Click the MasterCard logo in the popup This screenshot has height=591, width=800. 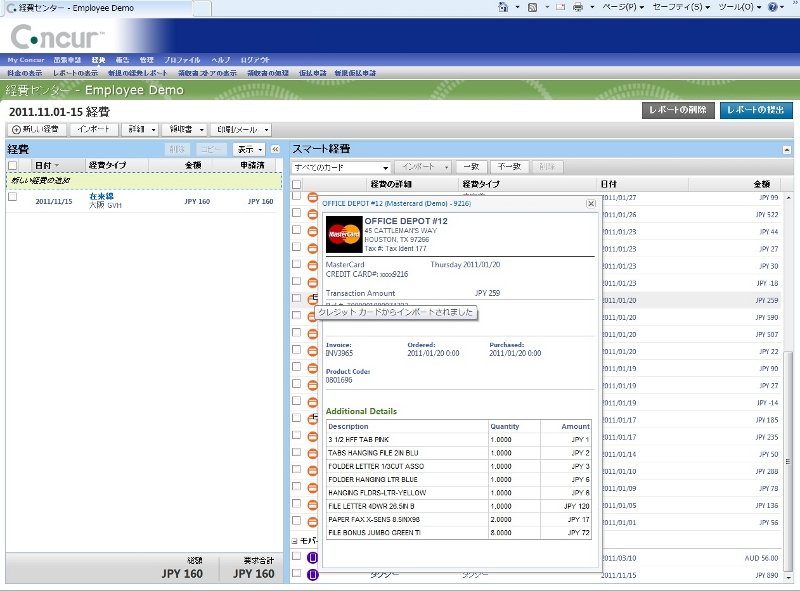pos(344,234)
